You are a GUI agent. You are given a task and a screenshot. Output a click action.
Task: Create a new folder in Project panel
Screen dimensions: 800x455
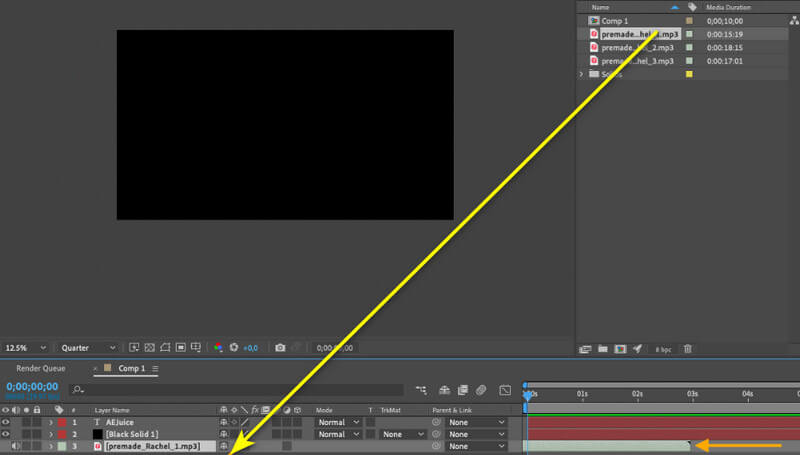[x=602, y=349]
